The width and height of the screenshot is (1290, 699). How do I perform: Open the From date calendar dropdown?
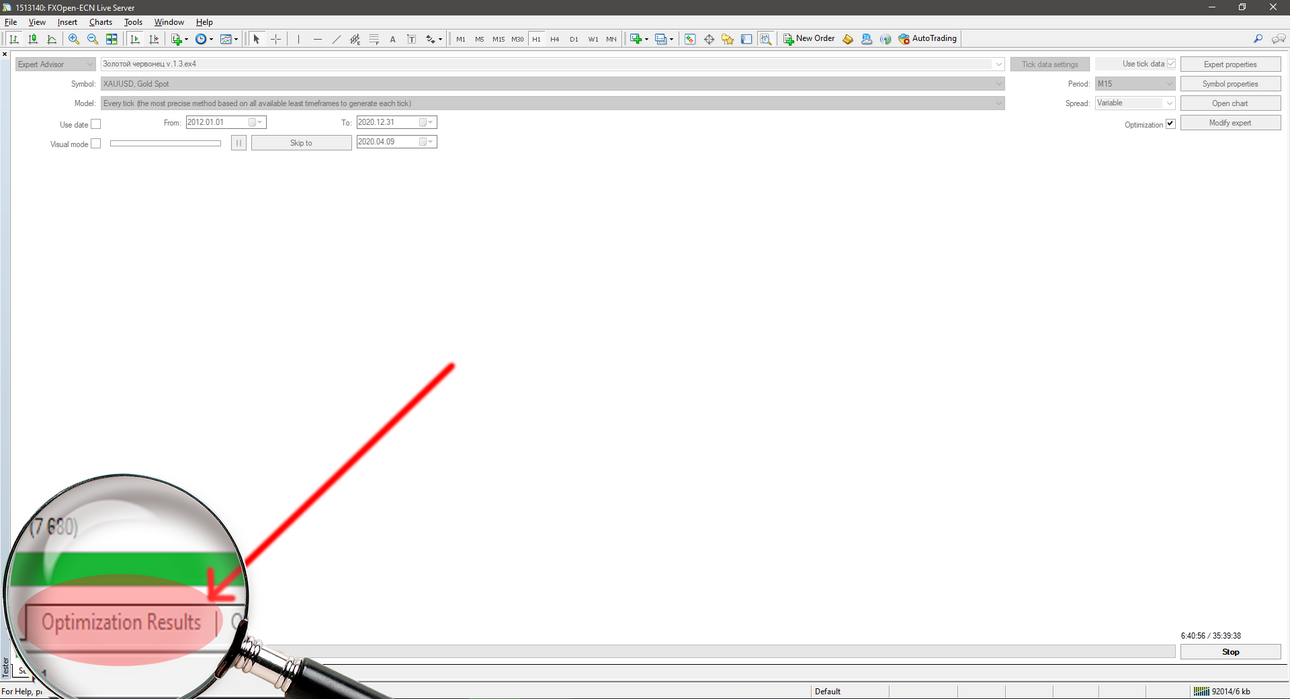[x=257, y=122]
